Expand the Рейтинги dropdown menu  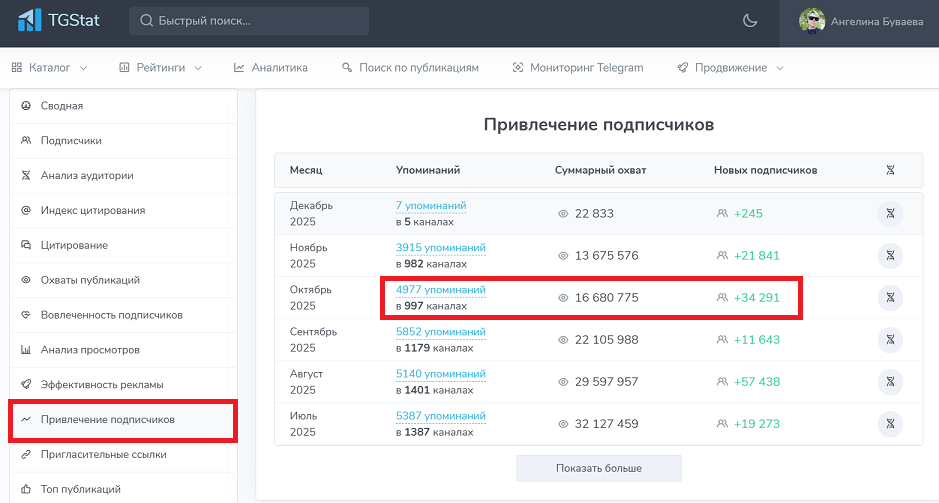[x=160, y=68]
